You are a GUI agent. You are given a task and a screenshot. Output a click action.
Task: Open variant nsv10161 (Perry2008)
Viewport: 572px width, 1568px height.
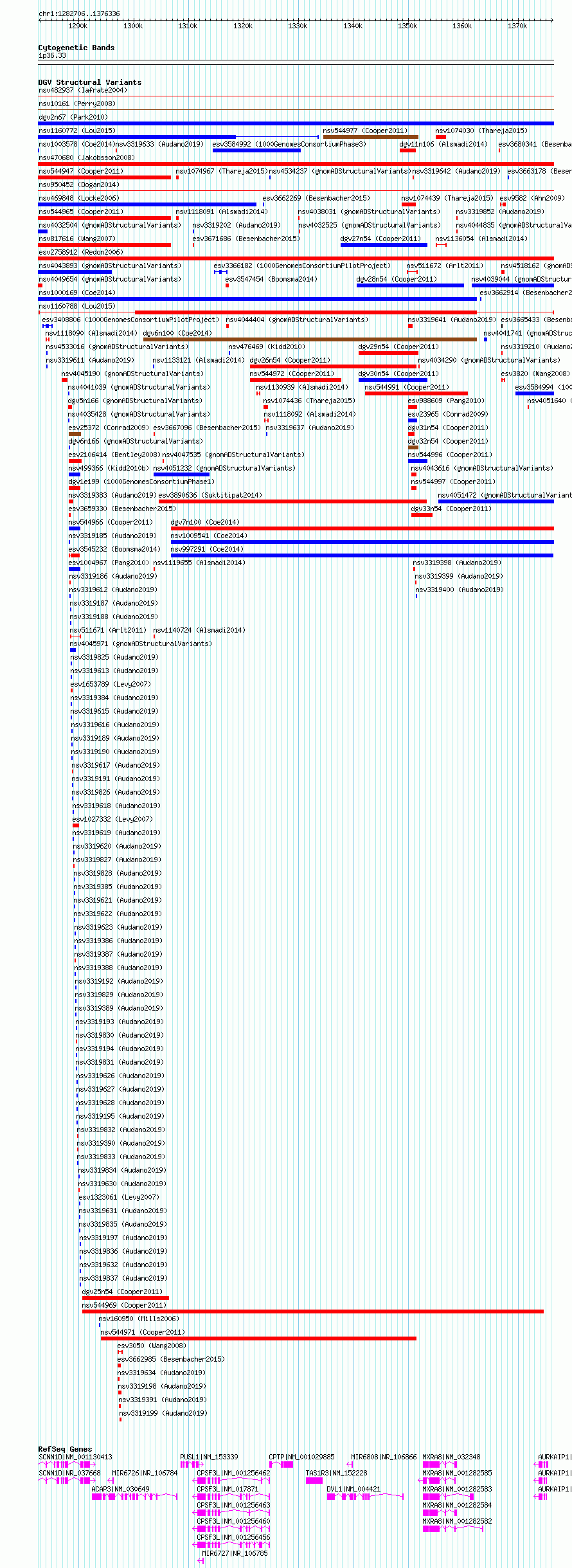(77, 104)
